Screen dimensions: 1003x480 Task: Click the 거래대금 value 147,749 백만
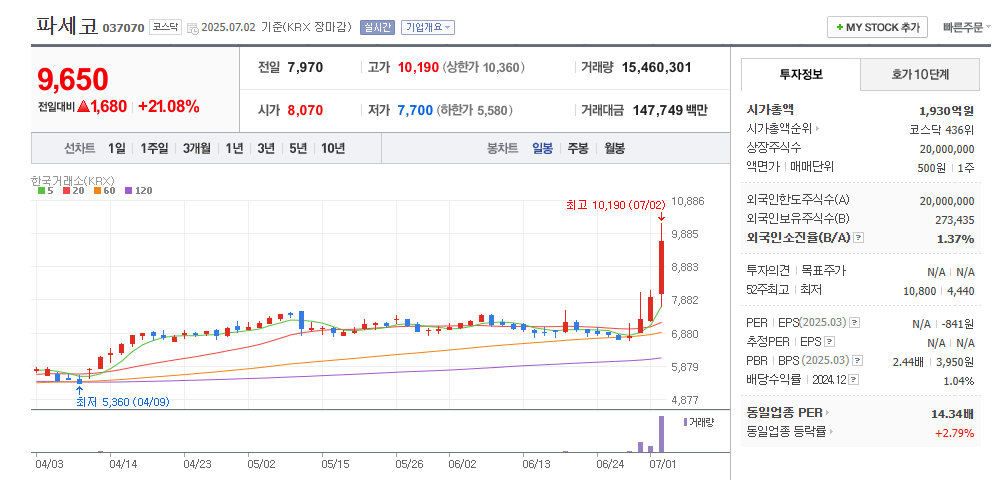click(x=670, y=110)
